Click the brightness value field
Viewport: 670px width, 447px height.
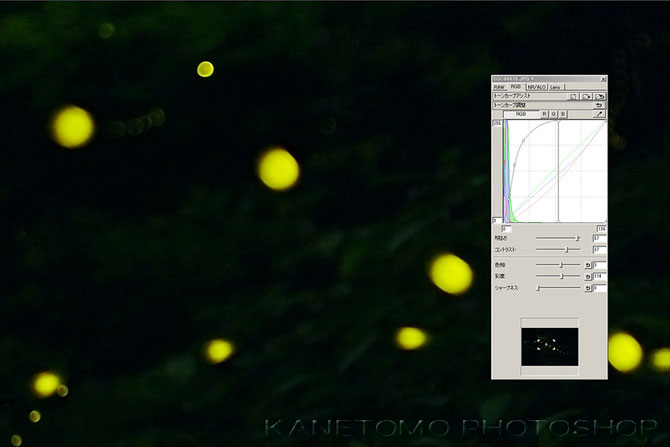599,238
